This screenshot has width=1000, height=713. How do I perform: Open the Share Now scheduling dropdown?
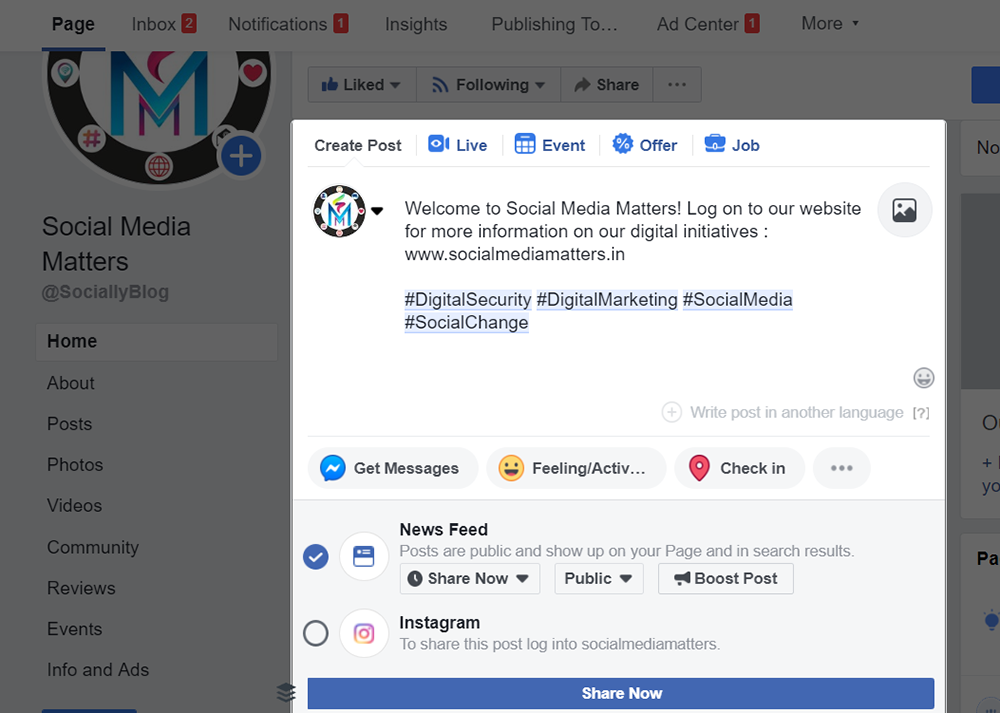(469, 578)
